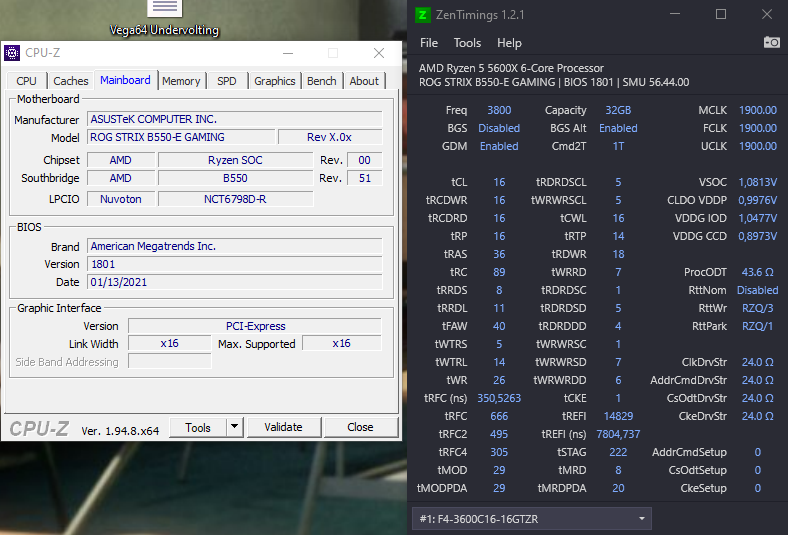Click the Max. Supported x16 value

342,343
